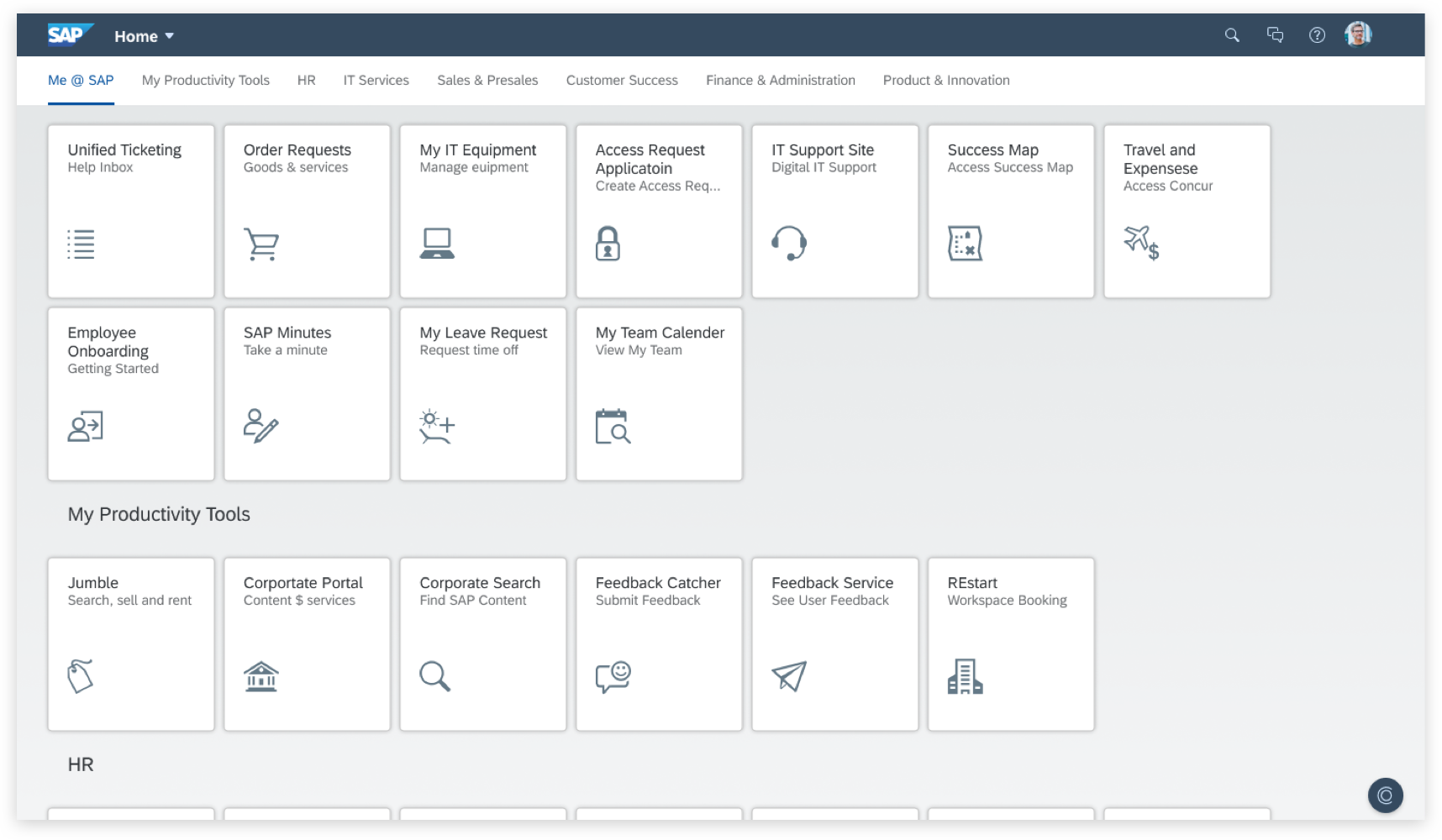Open the Unified Ticketing tile

coord(131,212)
